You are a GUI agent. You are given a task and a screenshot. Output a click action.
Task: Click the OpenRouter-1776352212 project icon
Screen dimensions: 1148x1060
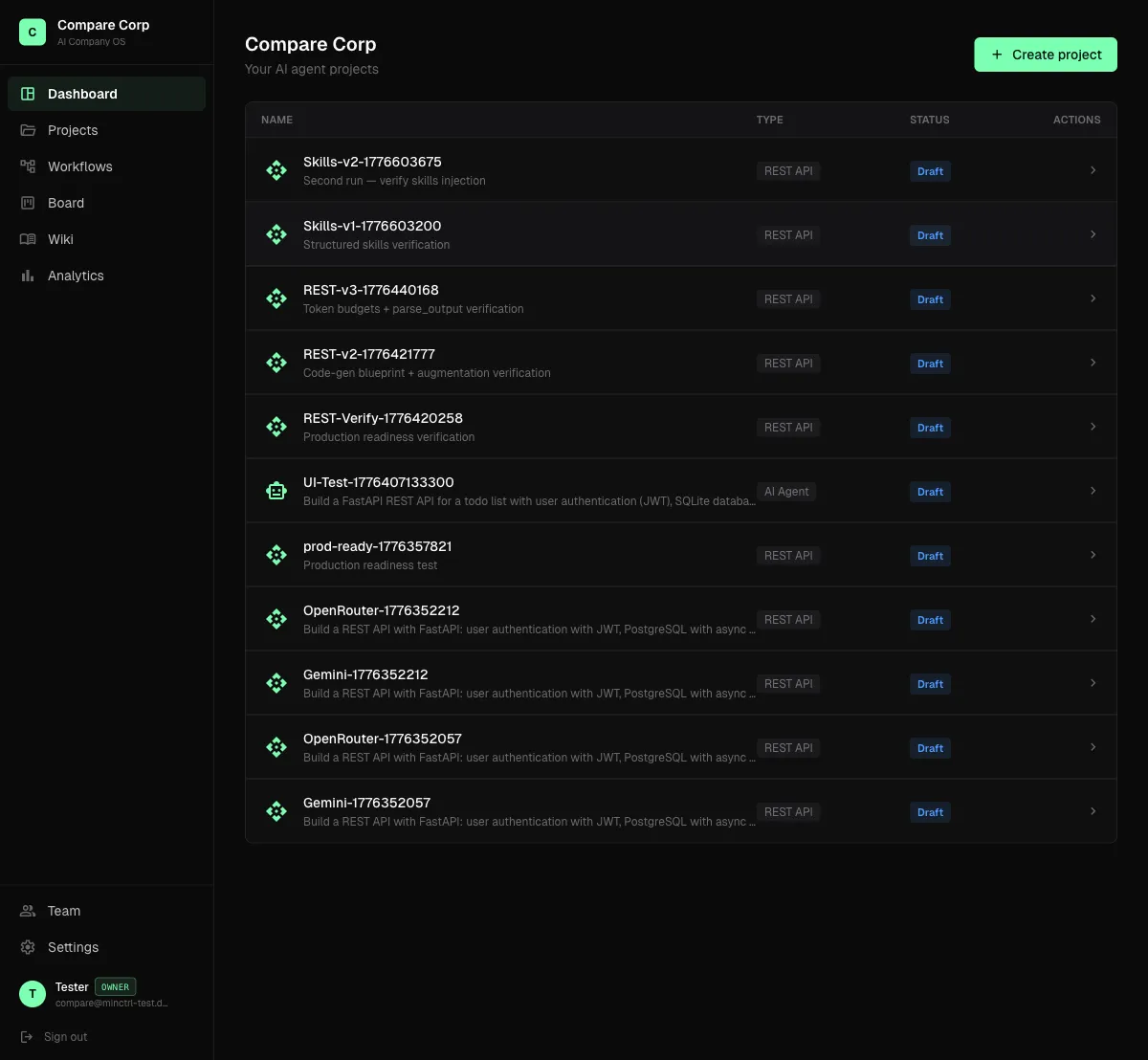tap(276, 619)
